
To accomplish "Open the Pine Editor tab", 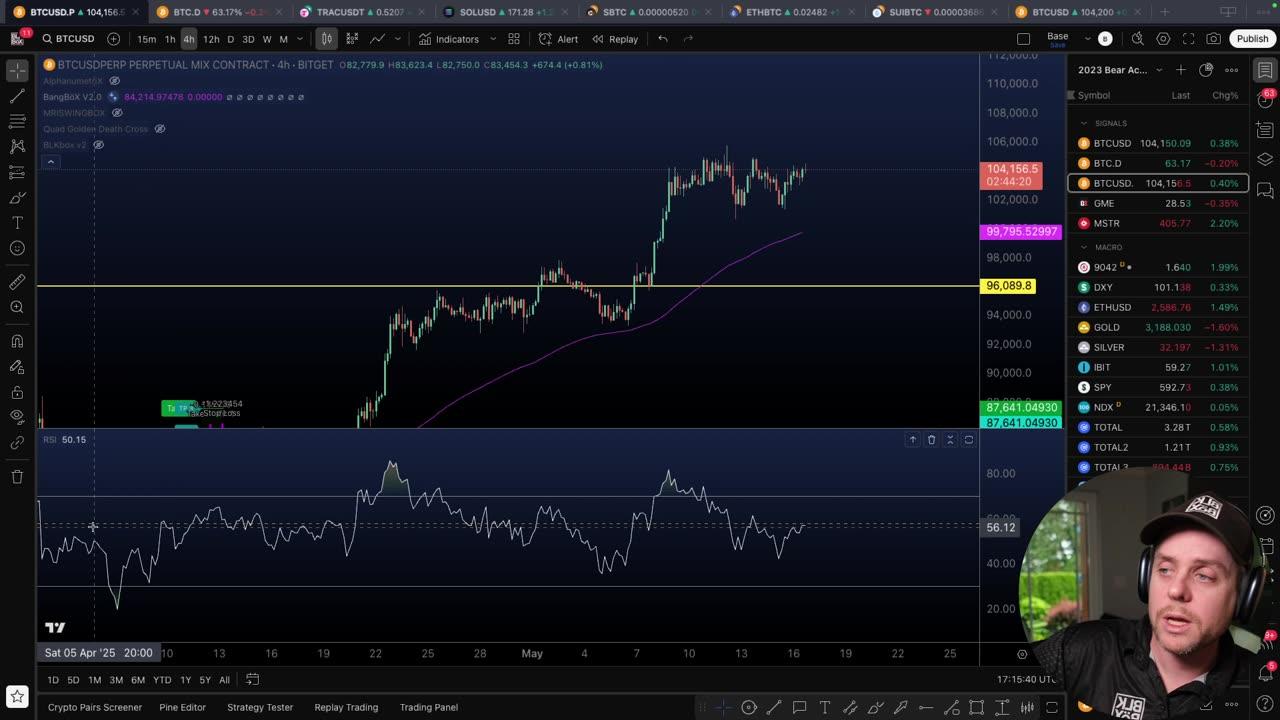I will 182,707.
